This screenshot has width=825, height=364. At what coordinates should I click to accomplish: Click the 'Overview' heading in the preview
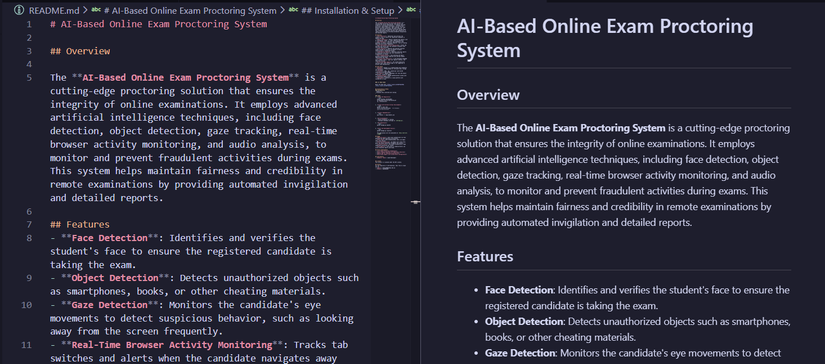pyautogui.click(x=488, y=95)
